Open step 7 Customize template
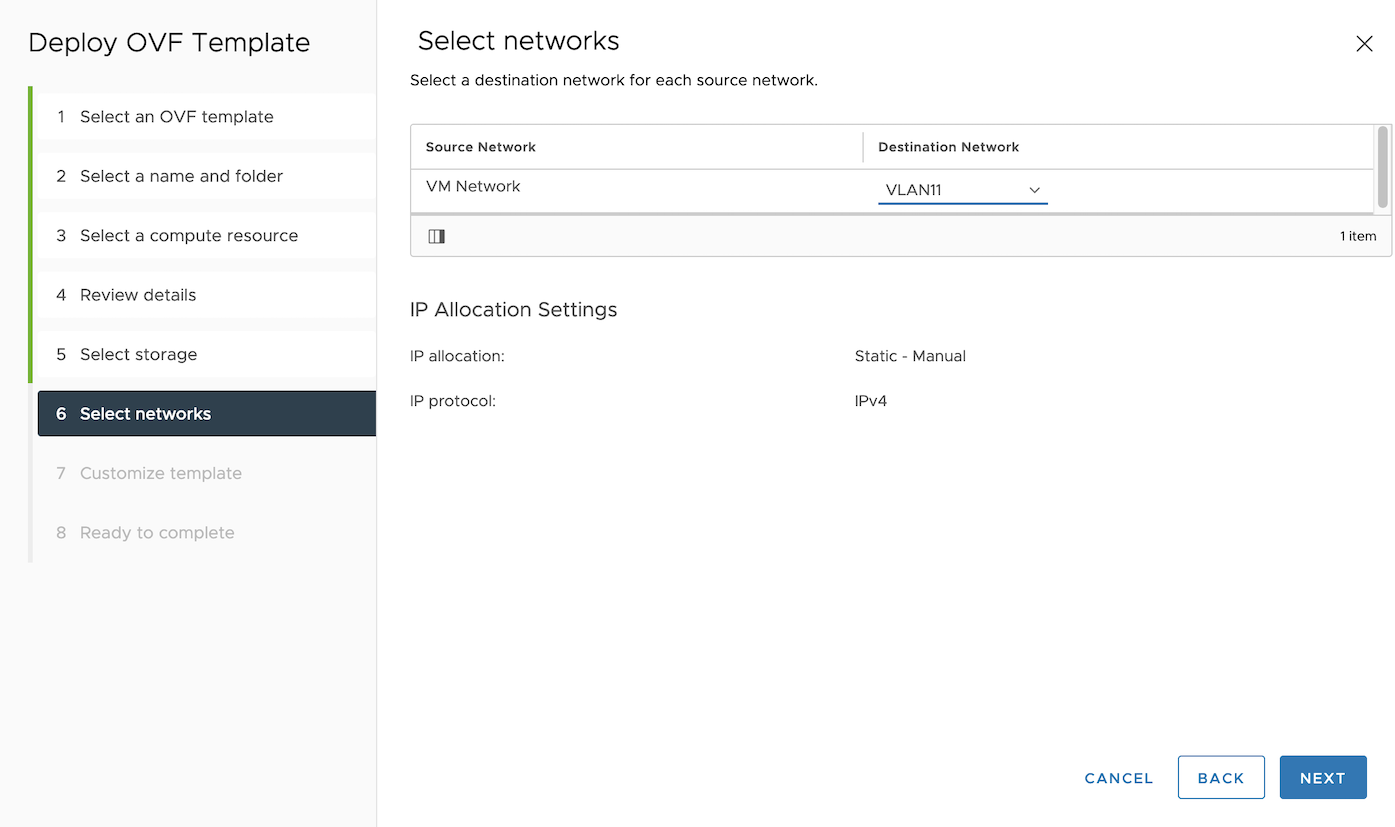This screenshot has width=1395, height=827. point(160,472)
